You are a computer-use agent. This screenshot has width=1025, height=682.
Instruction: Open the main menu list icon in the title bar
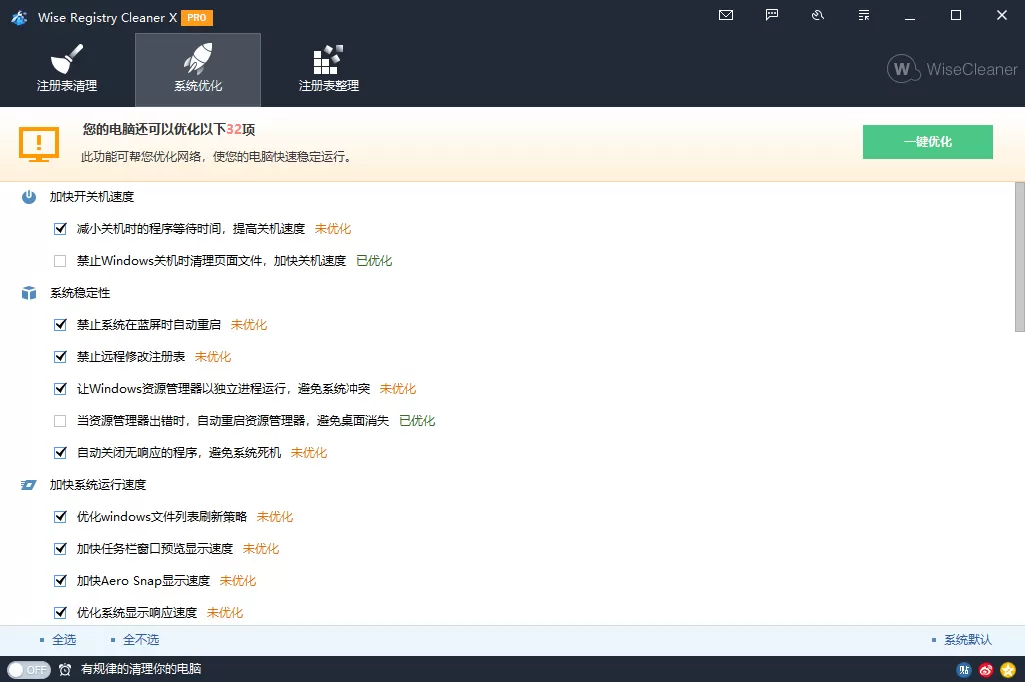(x=863, y=15)
